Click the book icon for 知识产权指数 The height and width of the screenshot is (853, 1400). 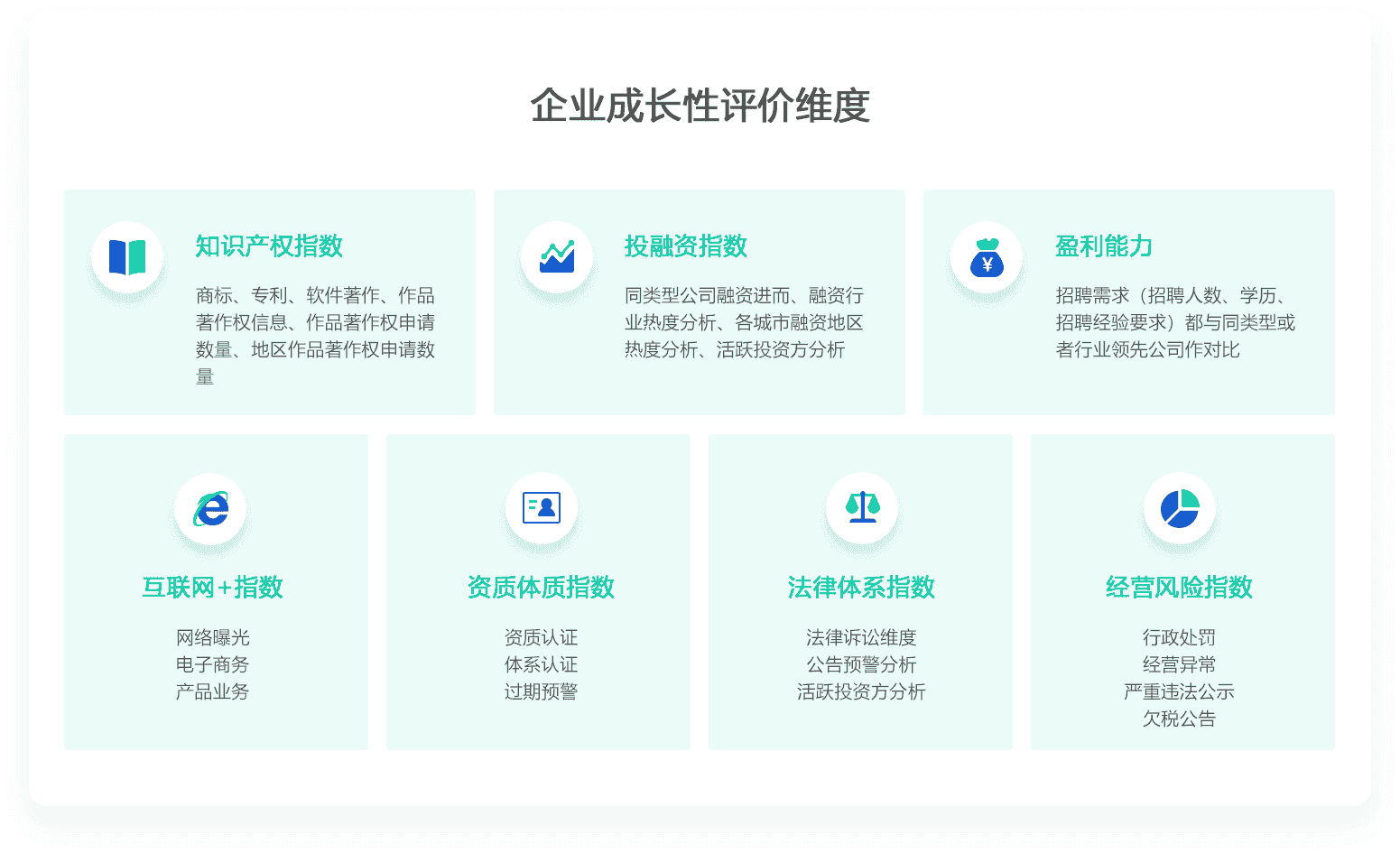(x=127, y=257)
